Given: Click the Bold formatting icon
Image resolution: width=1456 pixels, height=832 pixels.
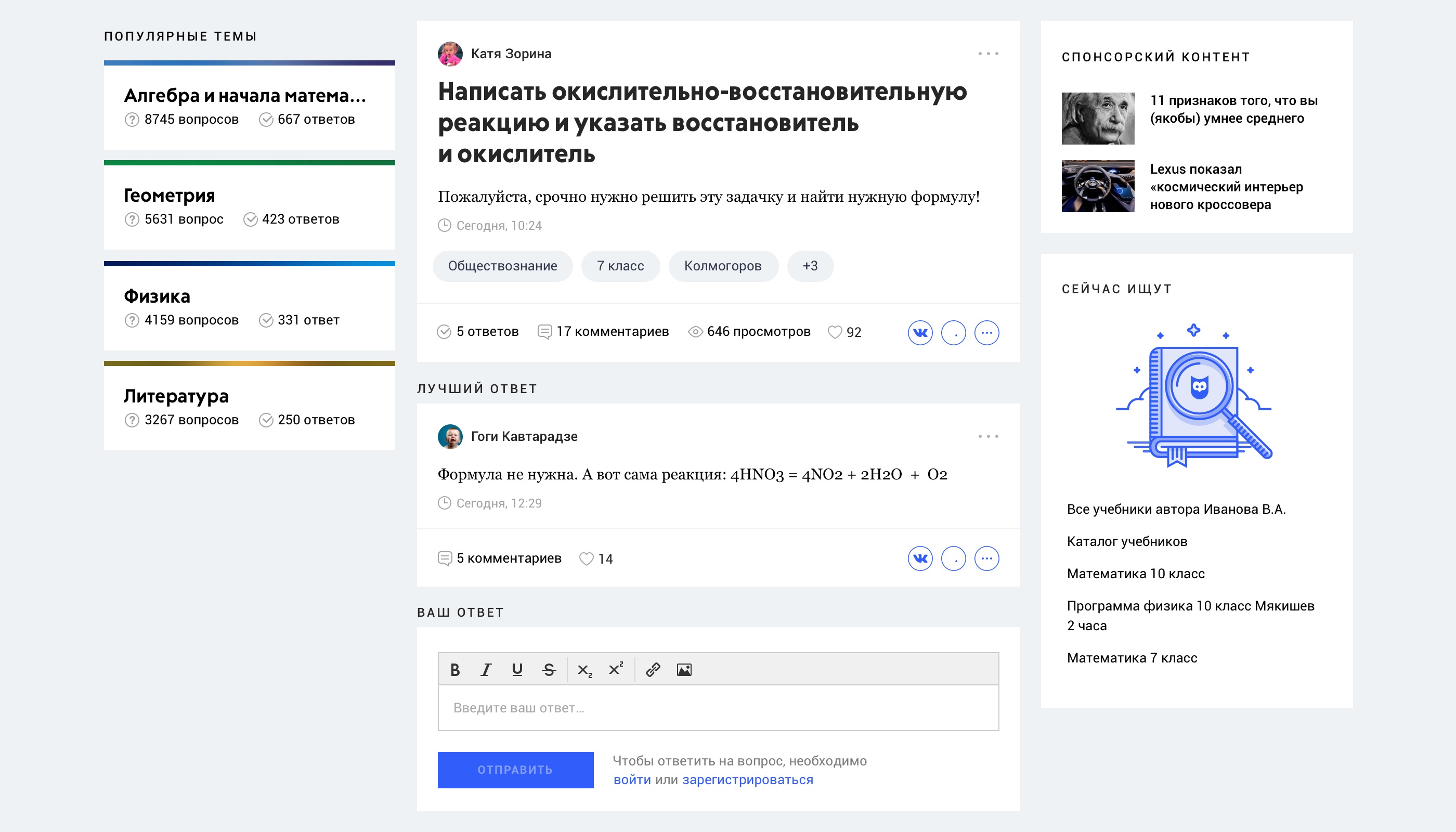Looking at the screenshot, I should (x=455, y=670).
